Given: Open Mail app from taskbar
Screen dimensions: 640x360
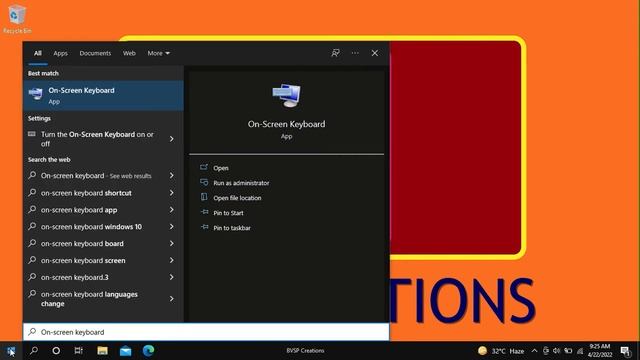Looking at the screenshot, I should [x=125, y=351].
